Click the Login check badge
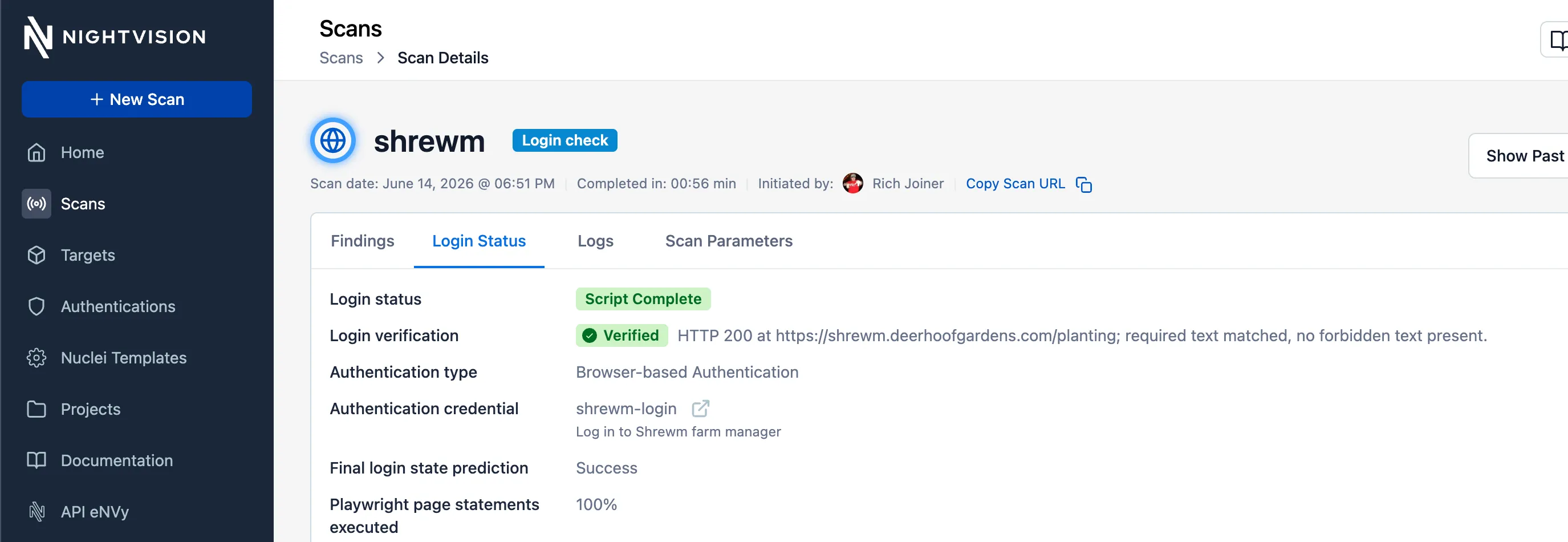This screenshot has height=542, width=1568. point(564,141)
